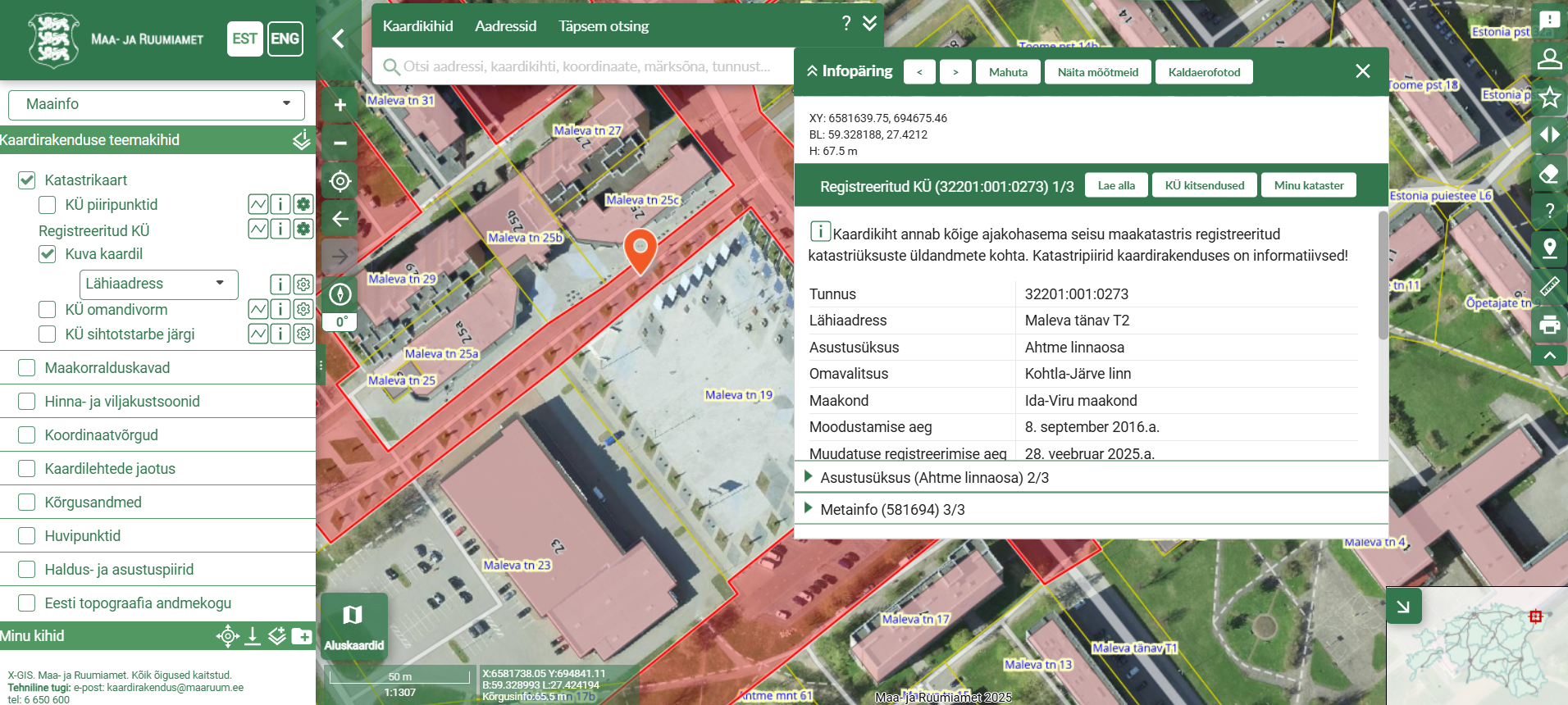1568x705 pixels.
Task: Select the measuring ruler tool
Action: click(1549, 286)
